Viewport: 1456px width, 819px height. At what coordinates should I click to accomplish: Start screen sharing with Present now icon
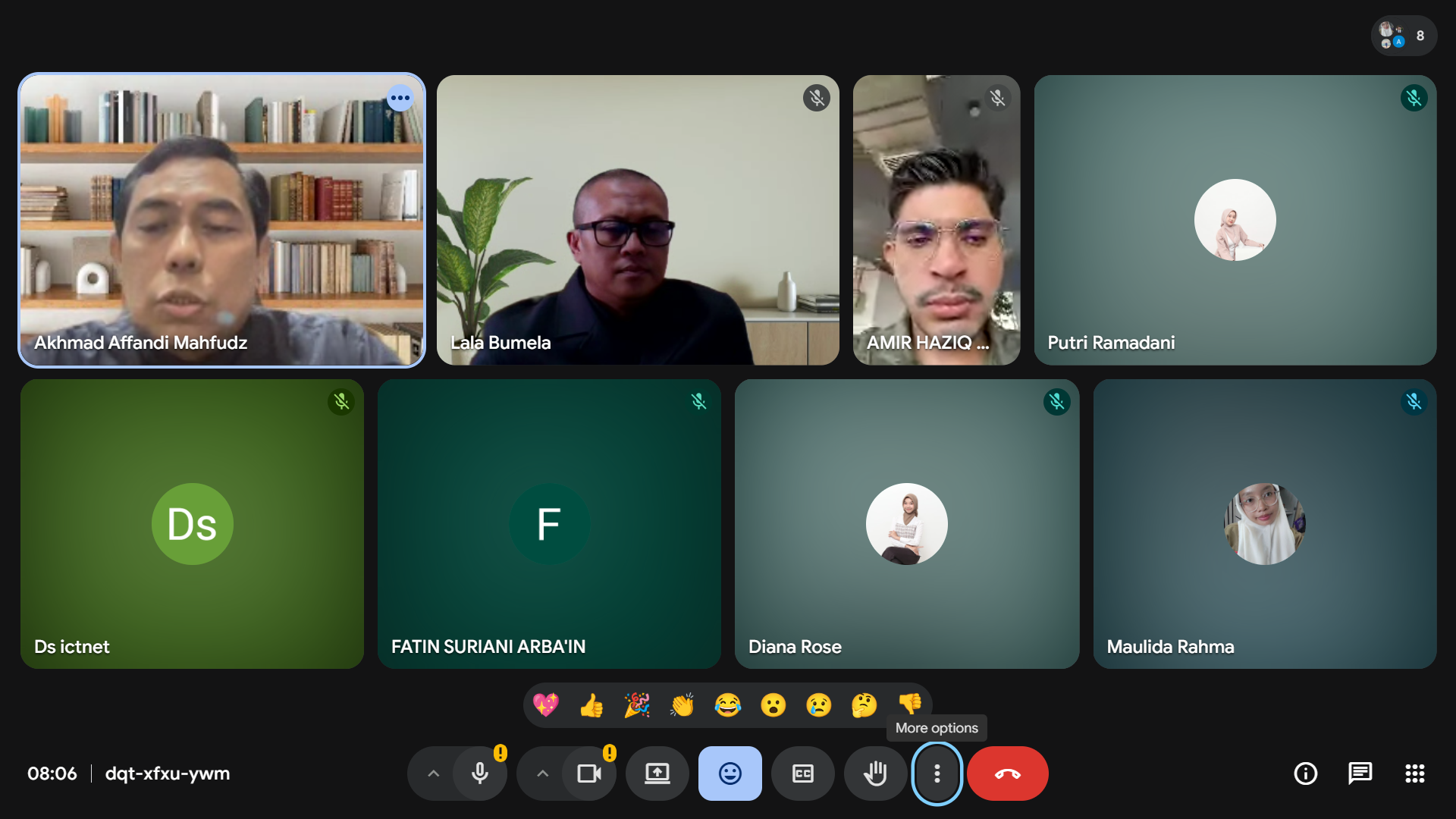click(x=657, y=773)
